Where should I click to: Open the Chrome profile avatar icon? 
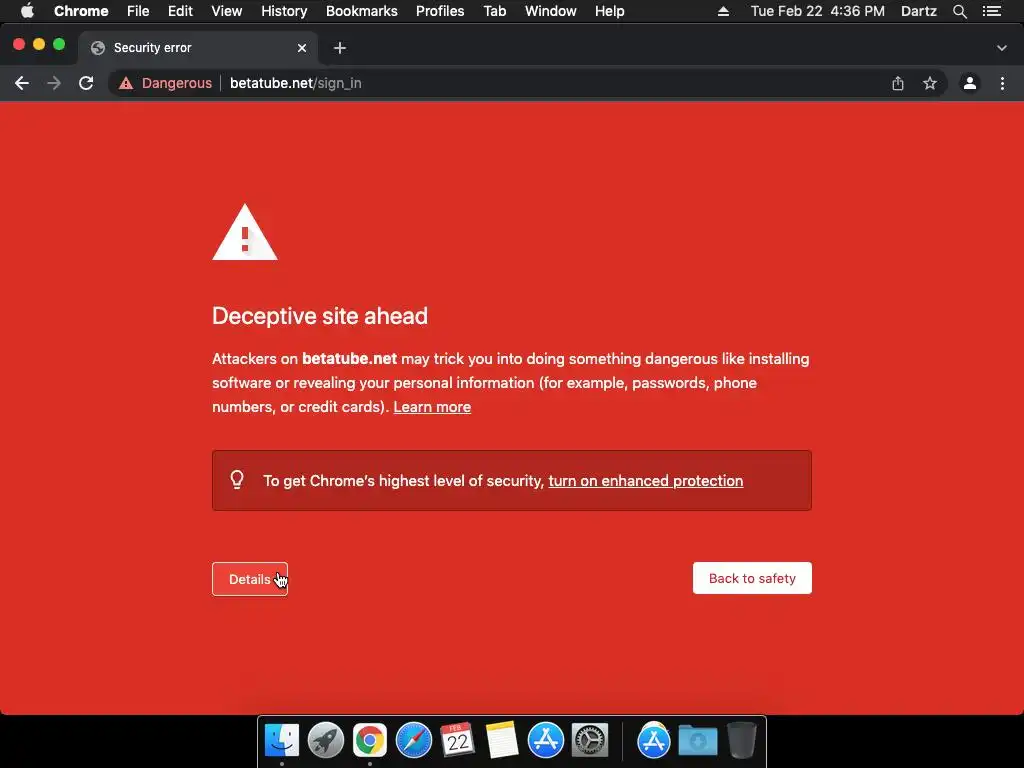pyautogui.click(x=970, y=83)
